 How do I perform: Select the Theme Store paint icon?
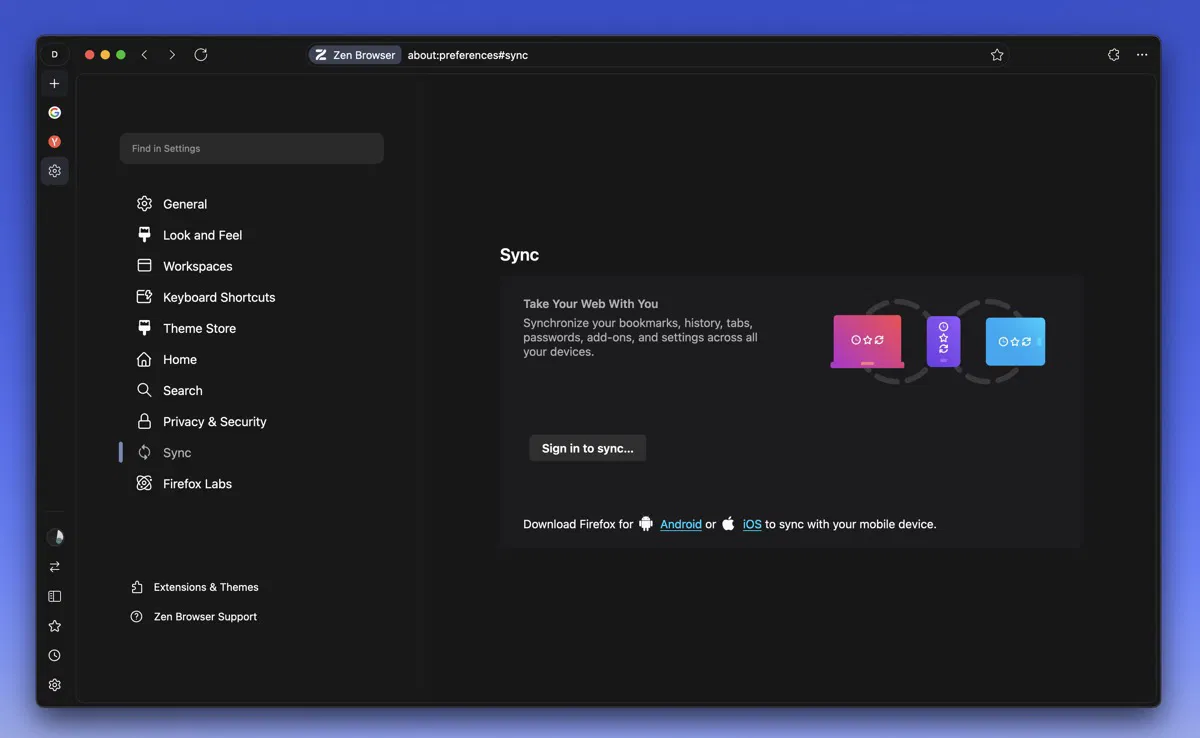coord(144,328)
